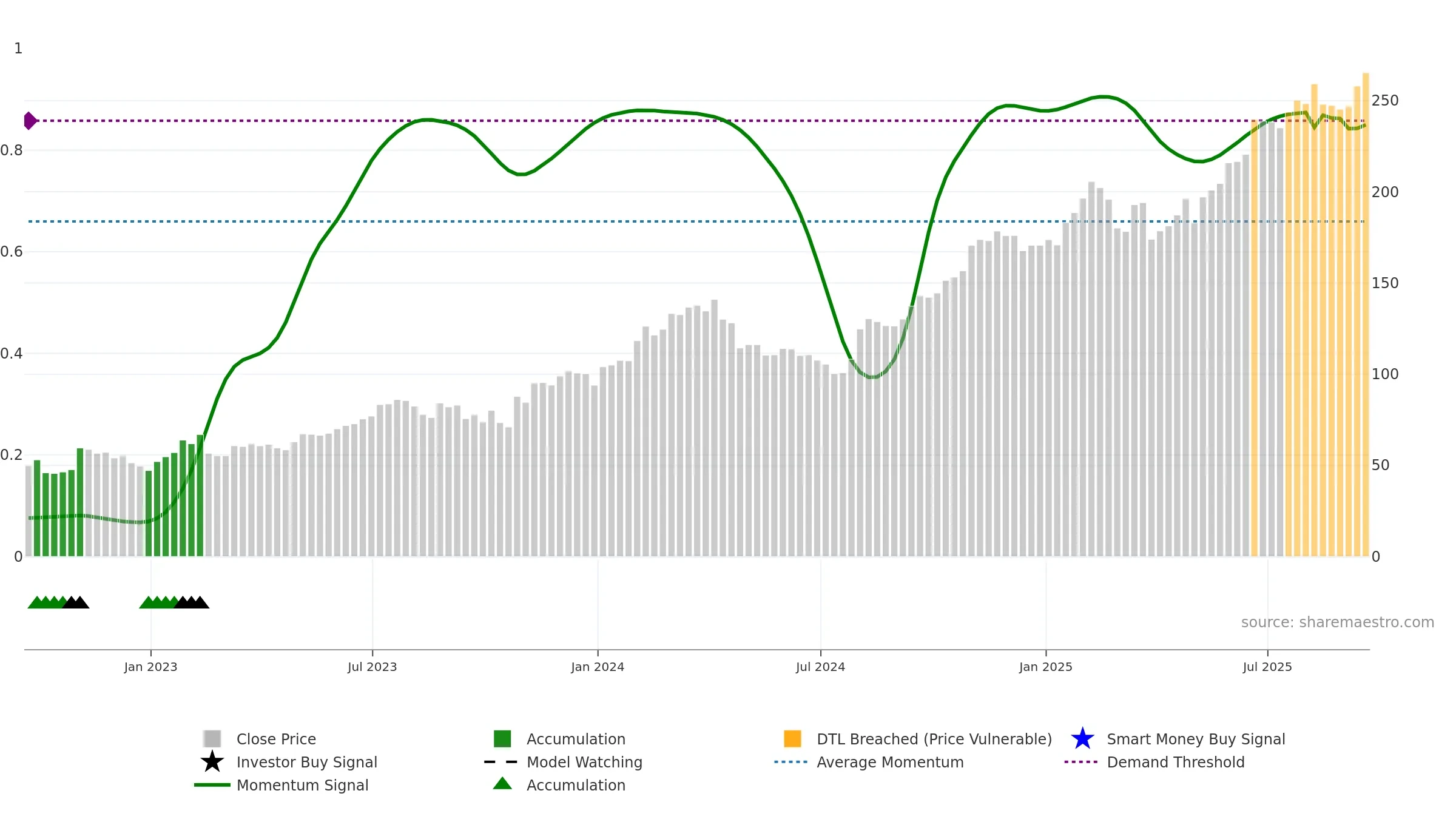Click the Jan 2024 axis label
Screen dimensions: 1456x819
598,667
